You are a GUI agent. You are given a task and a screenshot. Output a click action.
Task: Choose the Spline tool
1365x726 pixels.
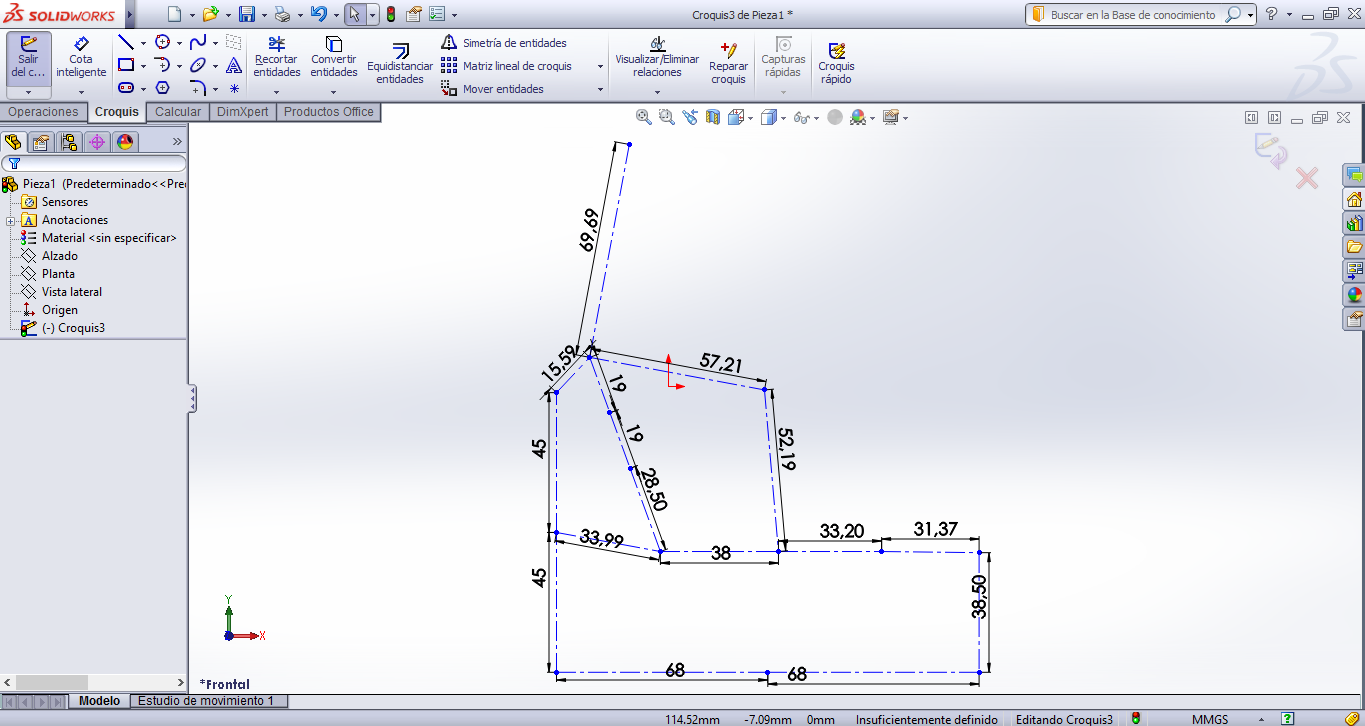(x=198, y=42)
